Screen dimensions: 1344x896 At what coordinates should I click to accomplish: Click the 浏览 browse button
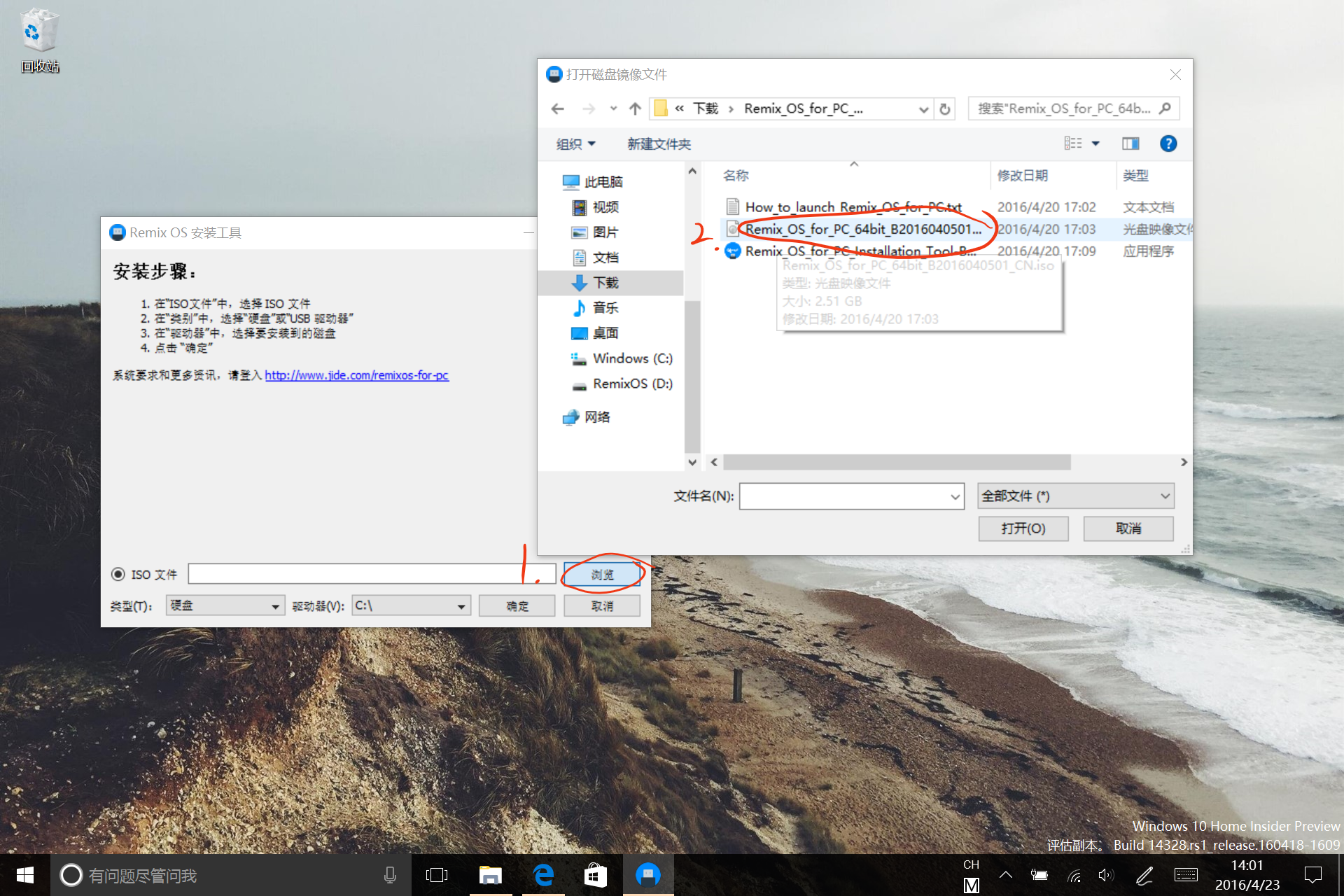(x=602, y=575)
